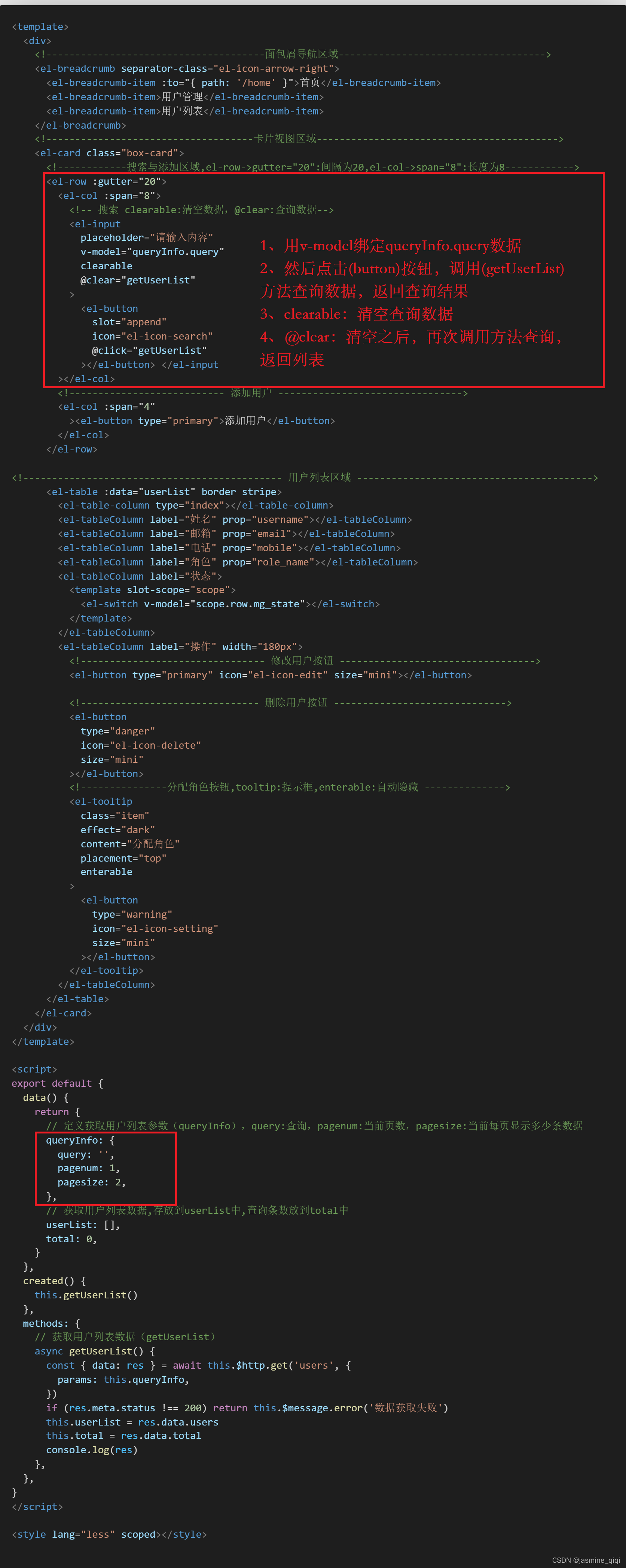Viewport: 626px width, 1568px height.
Task: Click the style lang="less" scoped line
Action: 110,1535
